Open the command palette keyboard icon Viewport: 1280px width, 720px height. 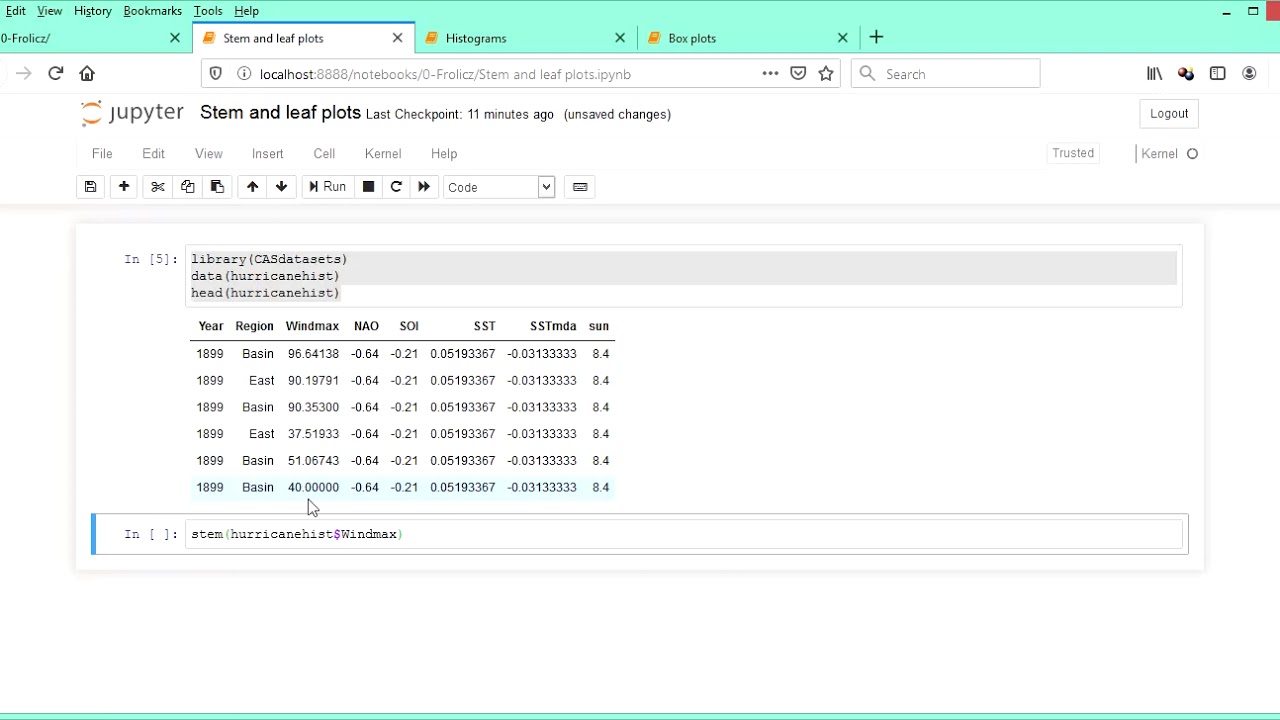point(580,187)
